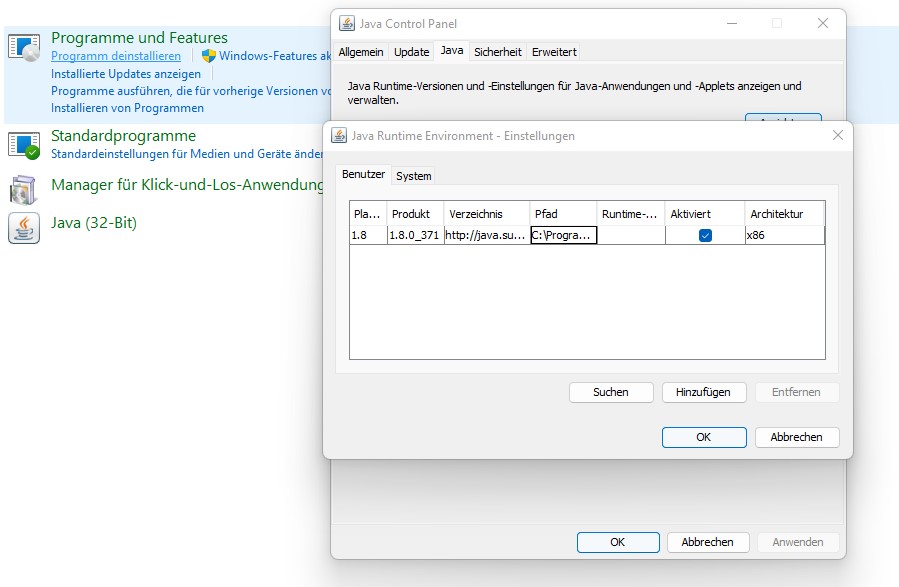Open the Update tab
The width and height of the screenshot is (899, 587).
411,52
